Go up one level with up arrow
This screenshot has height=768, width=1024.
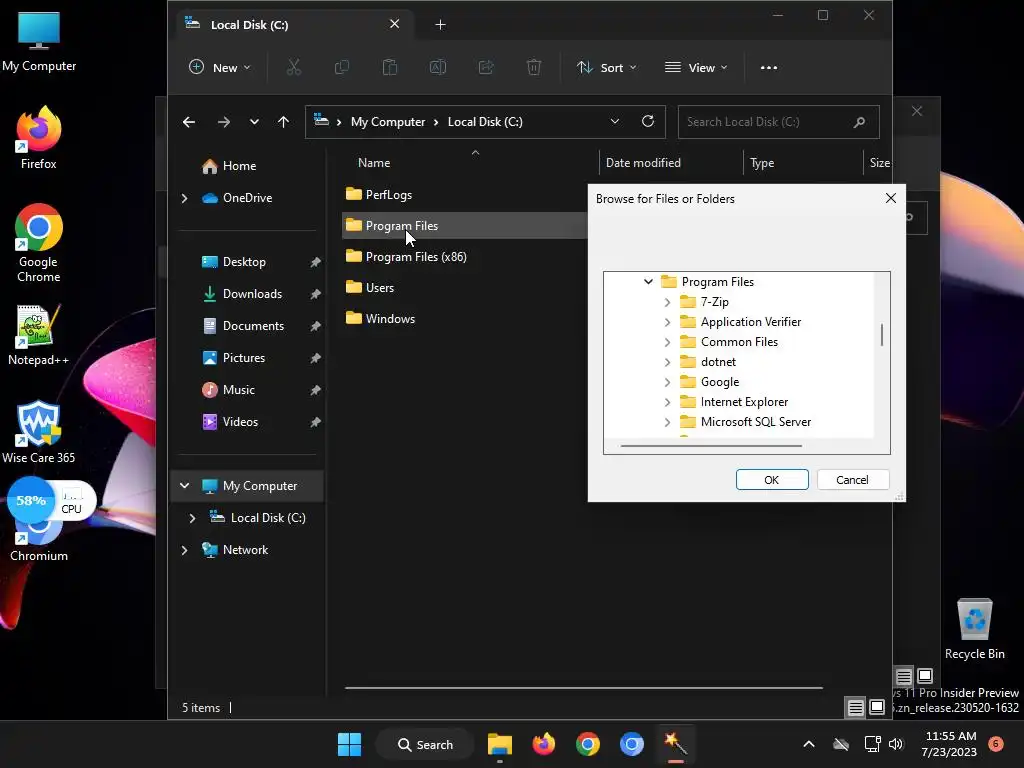tap(283, 122)
